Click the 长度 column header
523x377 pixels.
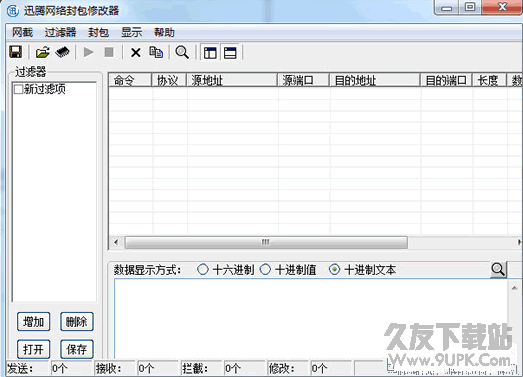tap(490, 80)
